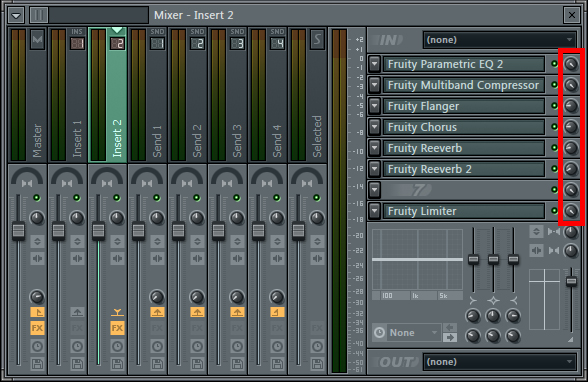Screen dimensions: 588x382
Task: Open the mixer options menu arrow
Action: 16,15
